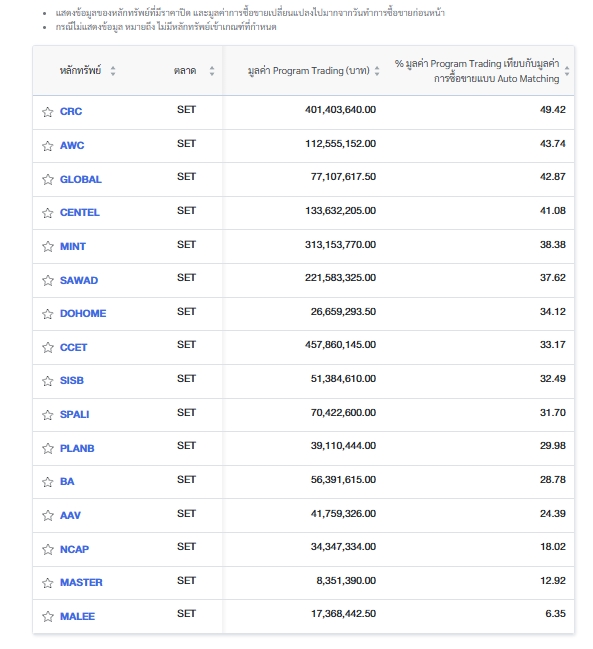Open the MALEE link
Image resolution: width=593 pixels, height=649 pixels.
coord(77,616)
